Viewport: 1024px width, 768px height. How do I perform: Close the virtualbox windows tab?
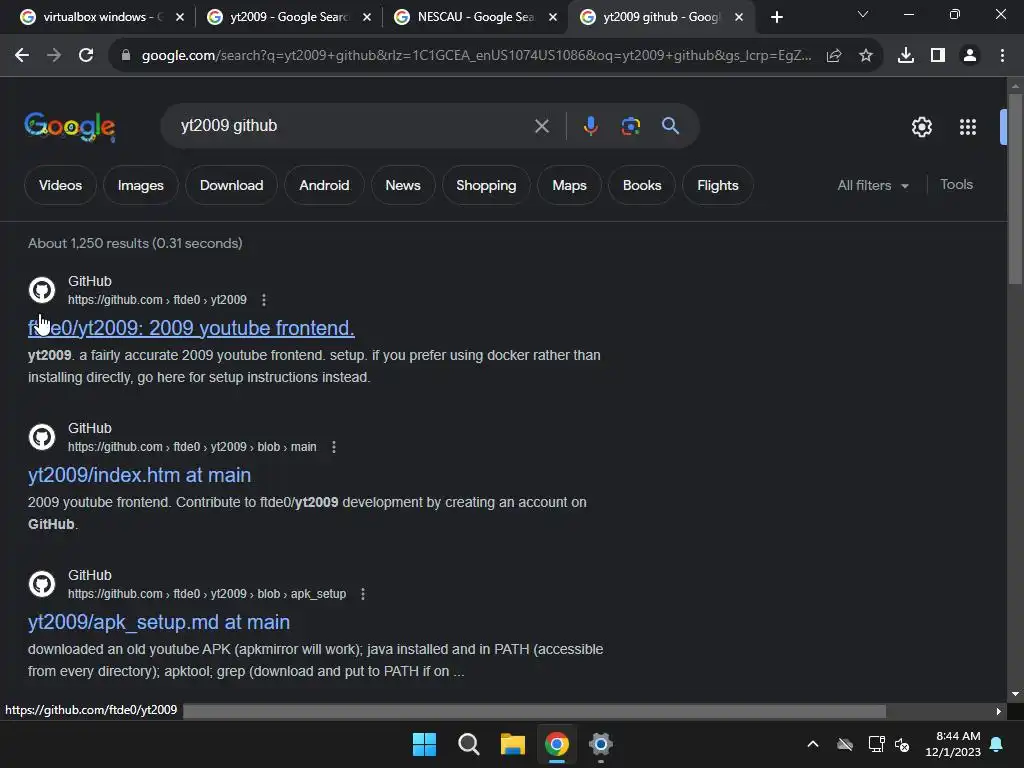180,17
